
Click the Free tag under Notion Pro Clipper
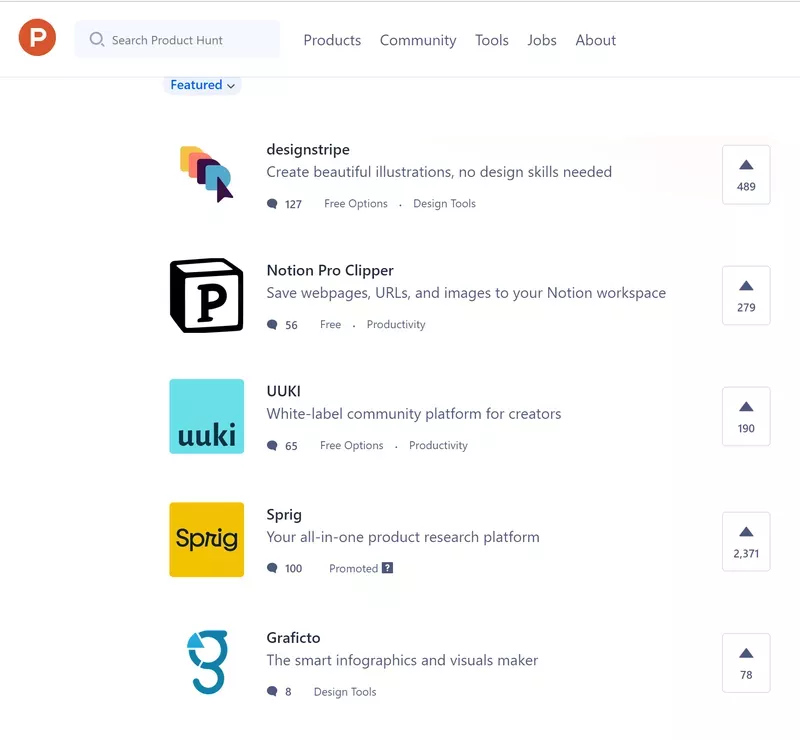[x=330, y=324]
